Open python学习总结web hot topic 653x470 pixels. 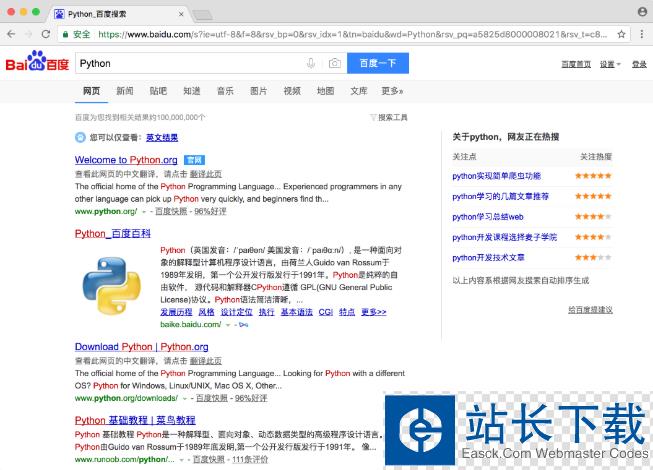[488, 217]
